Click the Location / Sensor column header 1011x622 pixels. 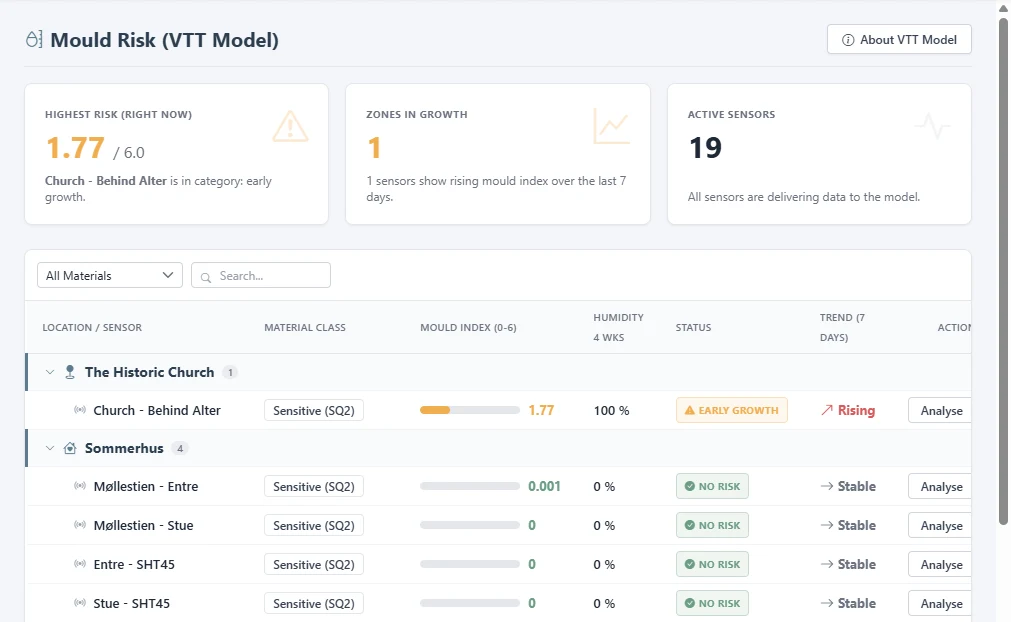[x=92, y=327]
